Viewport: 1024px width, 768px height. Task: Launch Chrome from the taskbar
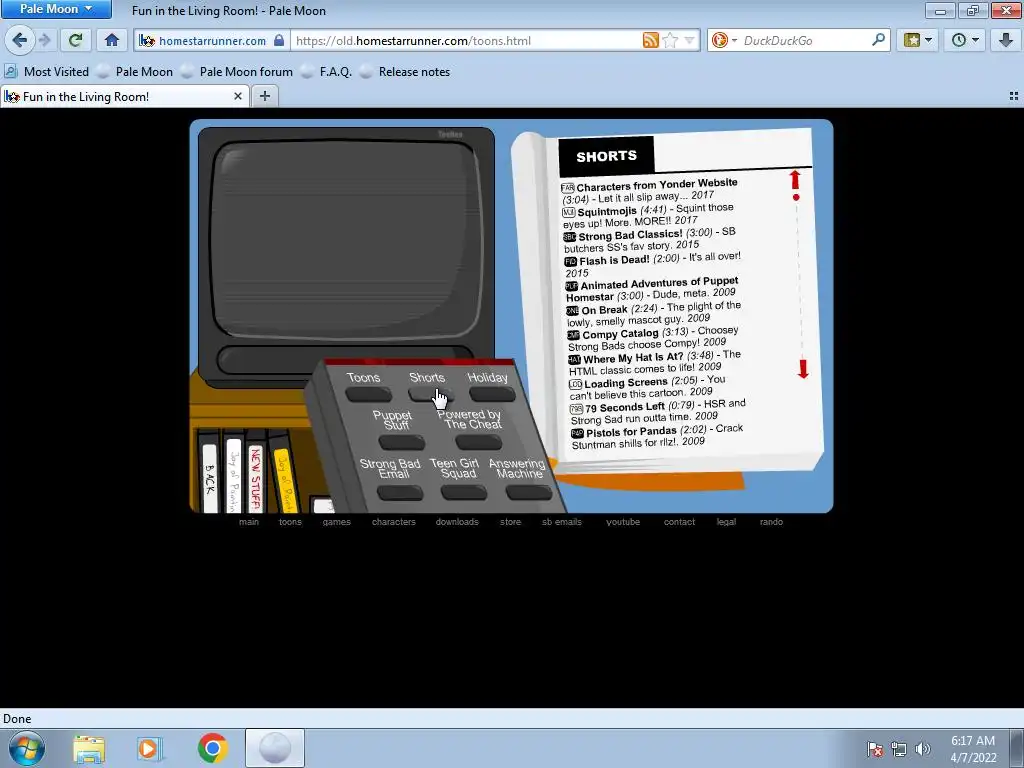click(x=213, y=748)
